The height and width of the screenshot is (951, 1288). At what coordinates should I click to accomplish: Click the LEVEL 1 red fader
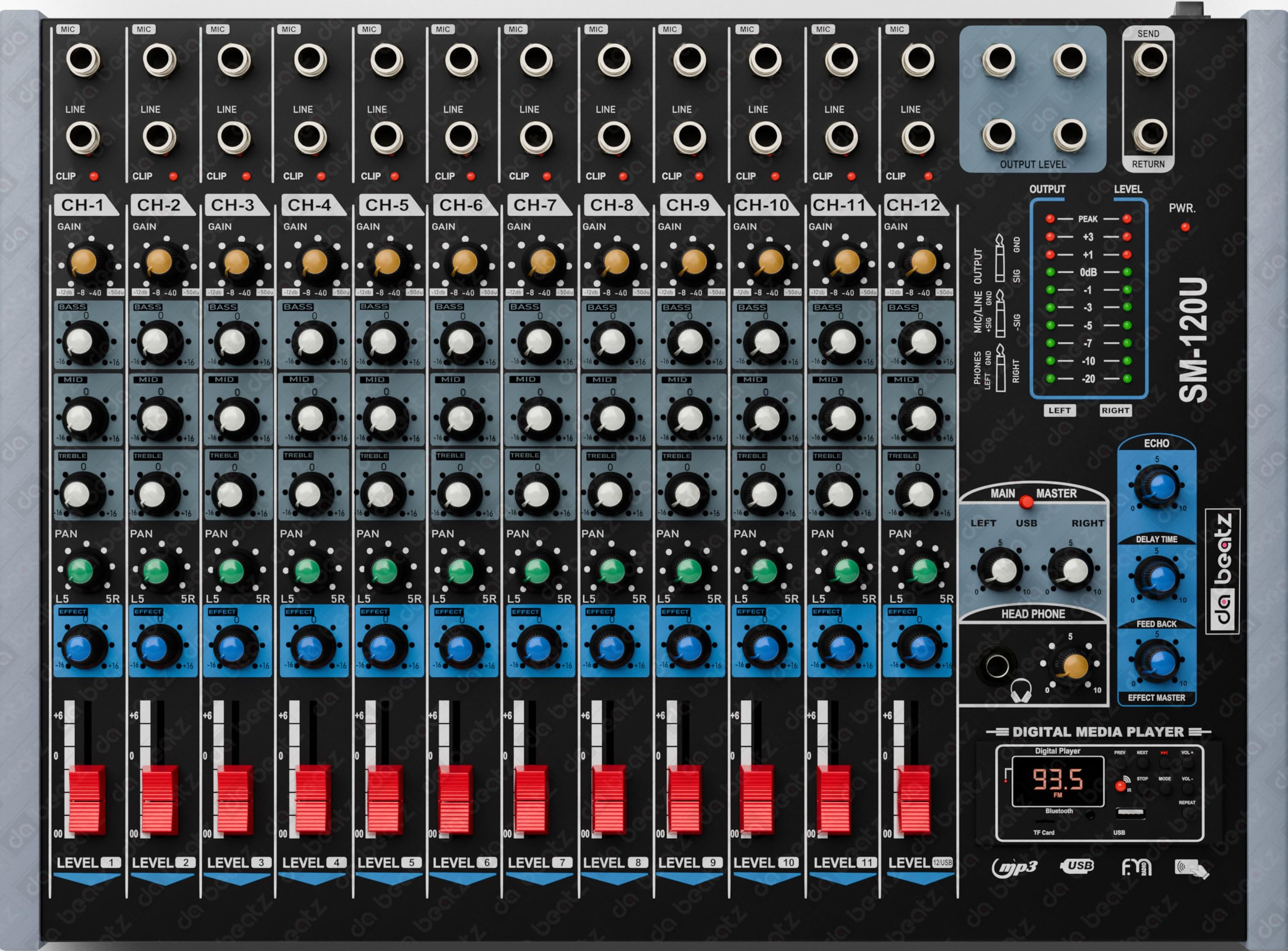click(87, 800)
